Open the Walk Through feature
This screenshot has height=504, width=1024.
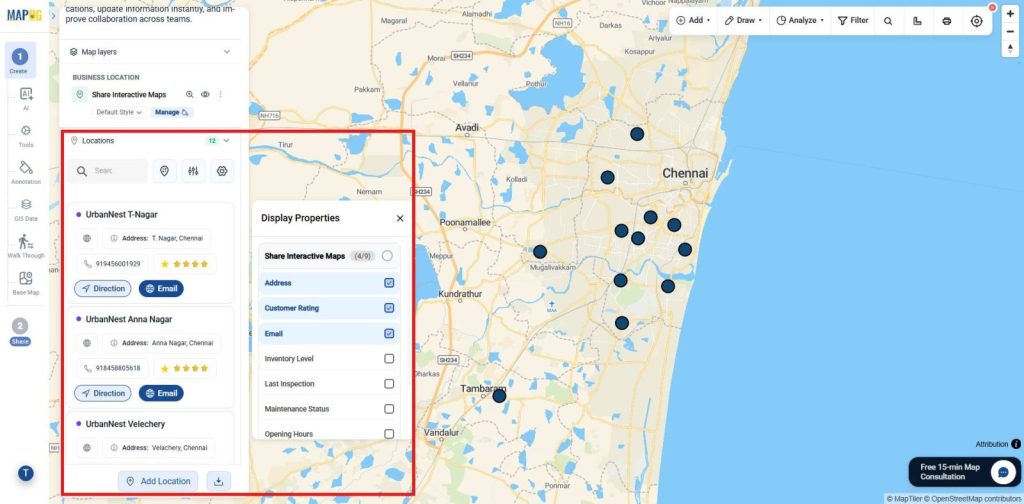26,246
